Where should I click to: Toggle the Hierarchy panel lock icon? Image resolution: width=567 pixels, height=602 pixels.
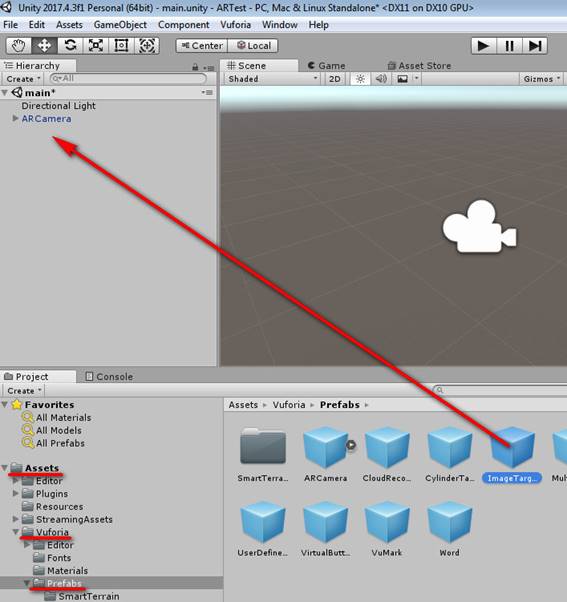[x=195, y=67]
